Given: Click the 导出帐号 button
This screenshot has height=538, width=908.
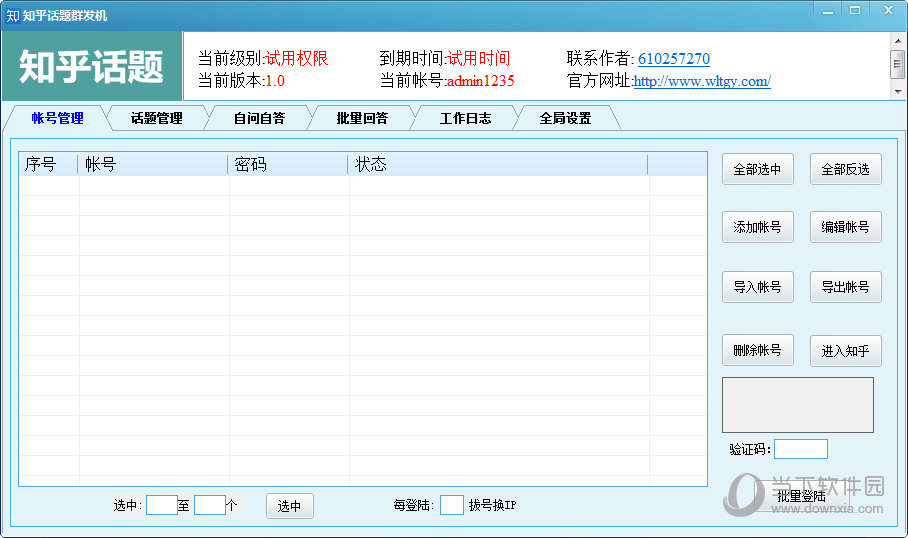Looking at the screenshot, I should (x=845, y=287).
